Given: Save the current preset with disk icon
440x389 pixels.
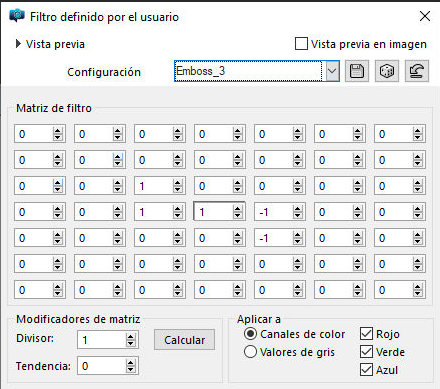Looking at the screenshot, I should pos(357,71).
